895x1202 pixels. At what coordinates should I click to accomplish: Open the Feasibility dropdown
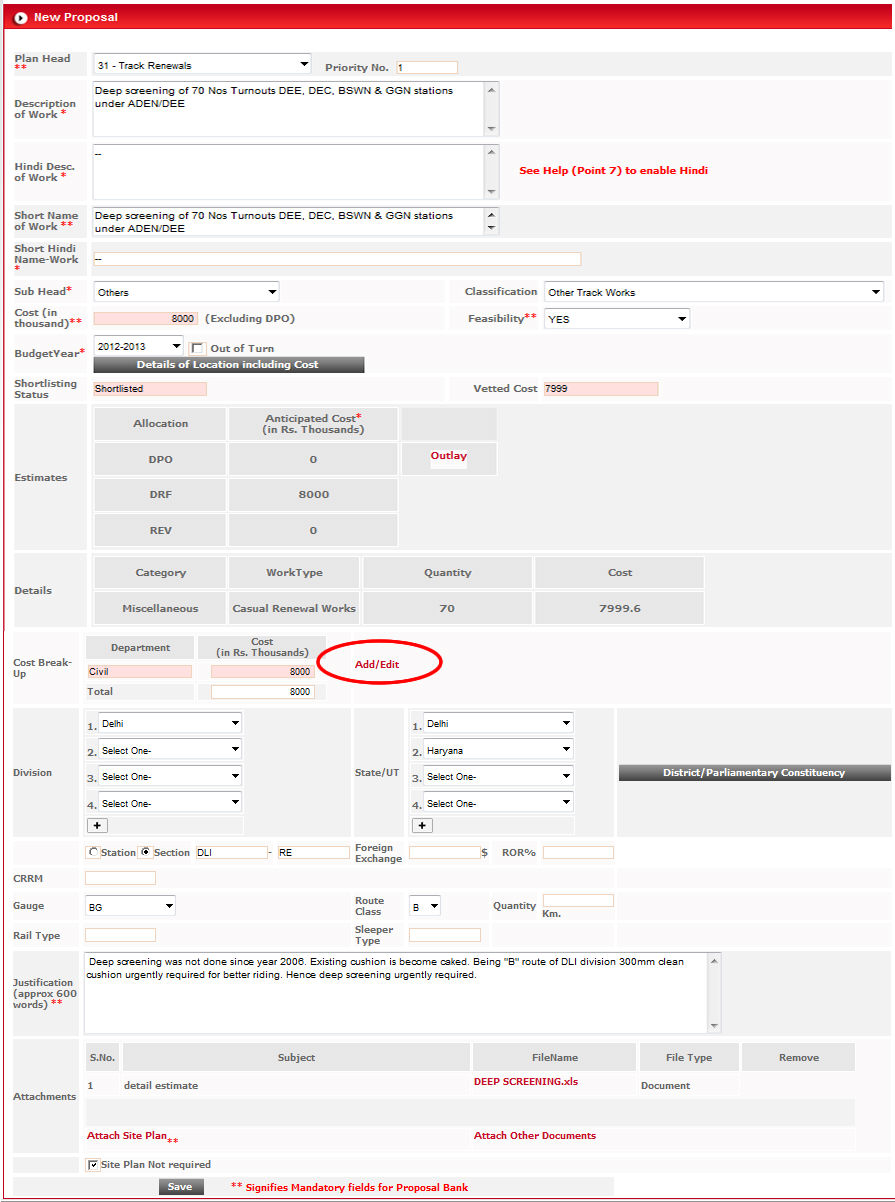(x=616, y=319)
